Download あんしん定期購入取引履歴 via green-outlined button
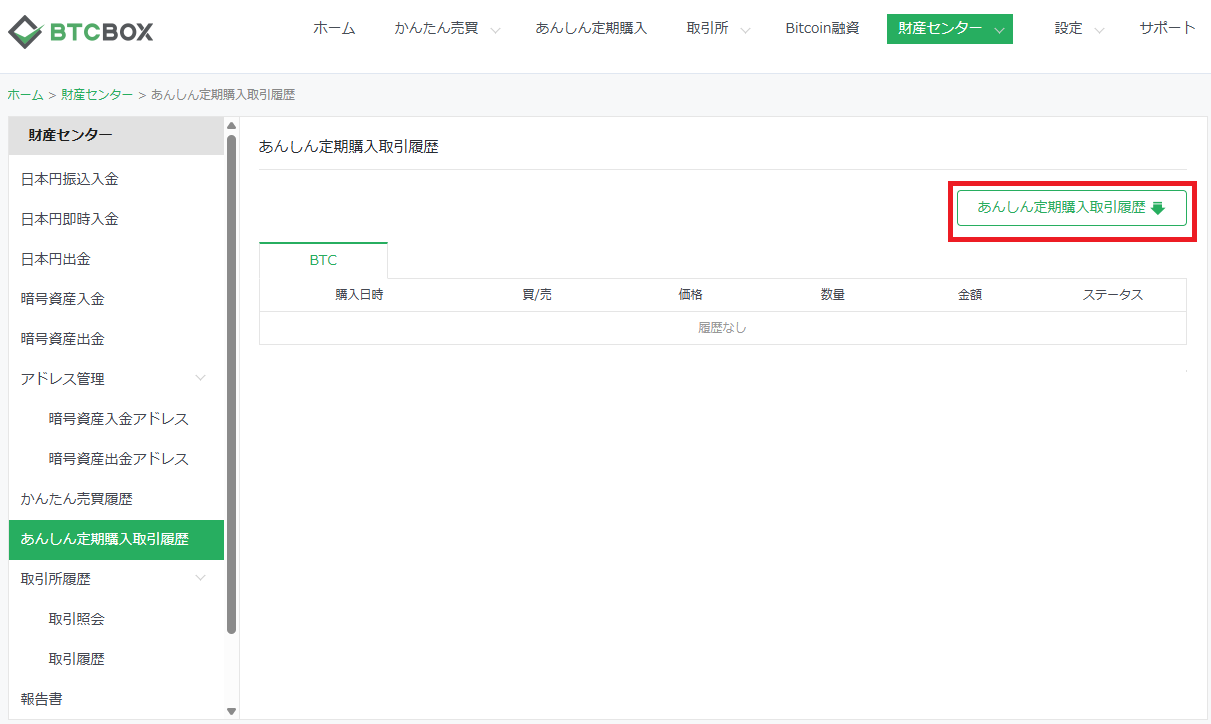This screenshot has height=724, width=1211. 1072,208
